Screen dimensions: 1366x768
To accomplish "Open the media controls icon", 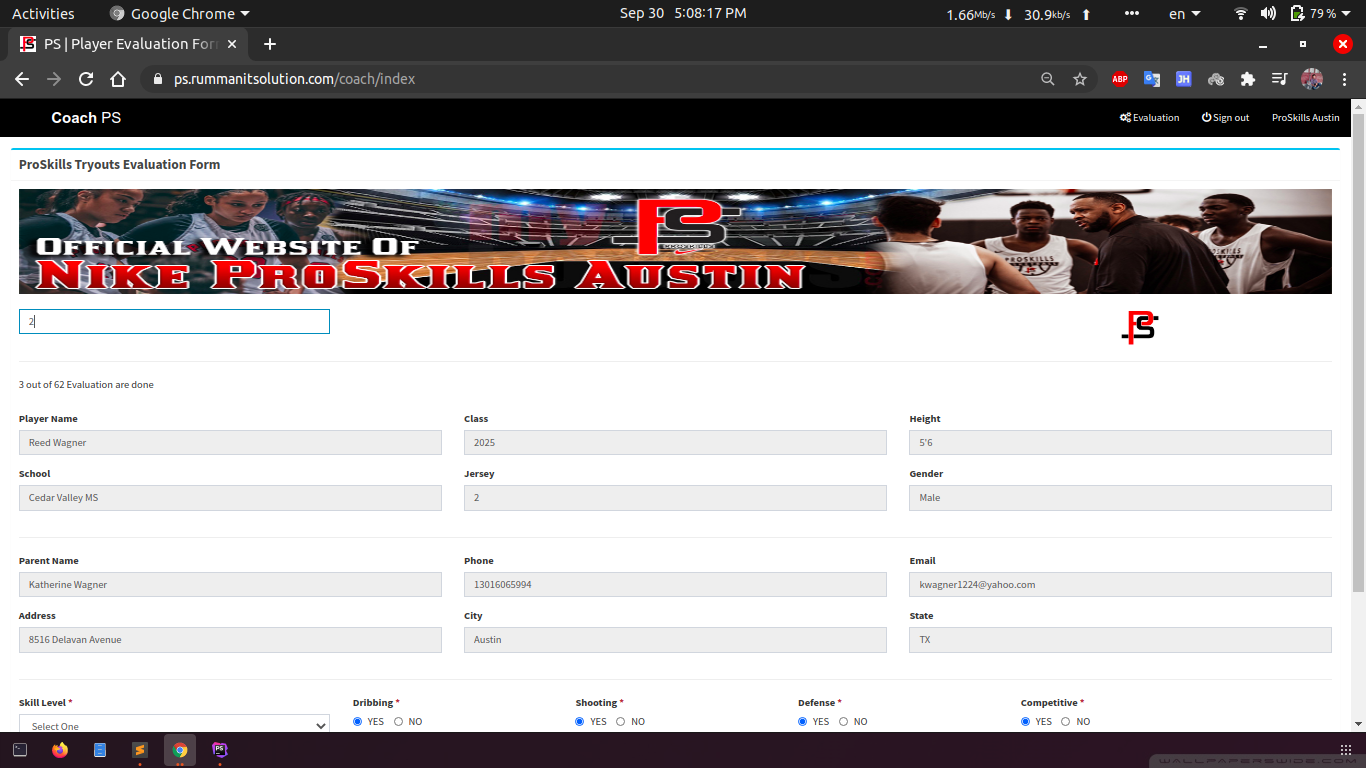I will coord(1279,79).
